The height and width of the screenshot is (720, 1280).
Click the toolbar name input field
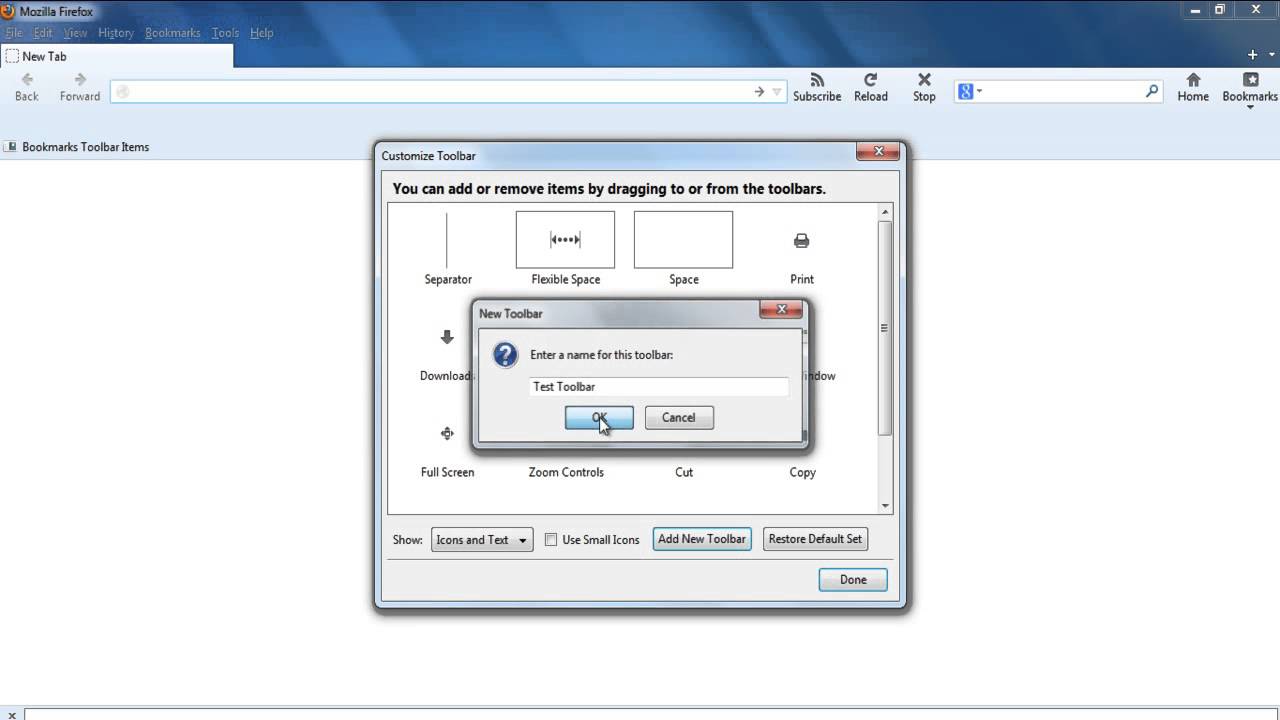coord(659,387)
